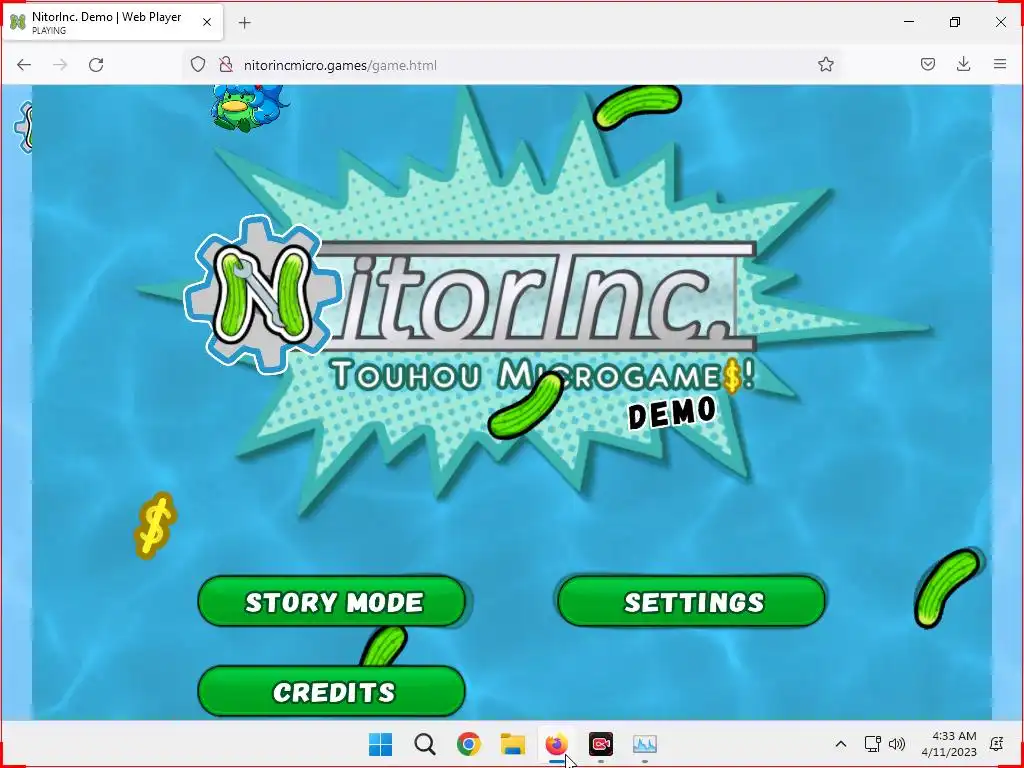1024x768 pixels.
Task: Open the tracking protection shield icon
Action: [x=198, y=64]
